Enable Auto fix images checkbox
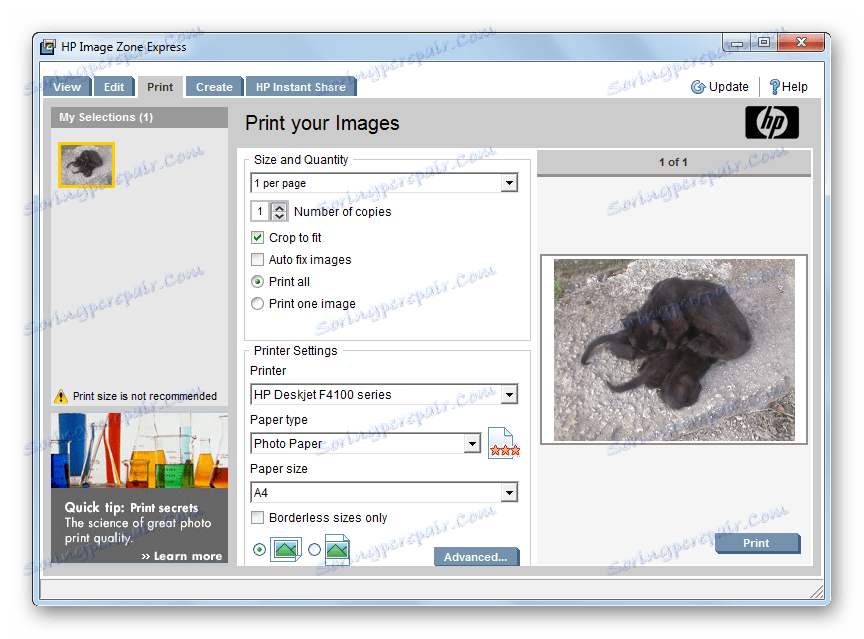 point(258,260)
